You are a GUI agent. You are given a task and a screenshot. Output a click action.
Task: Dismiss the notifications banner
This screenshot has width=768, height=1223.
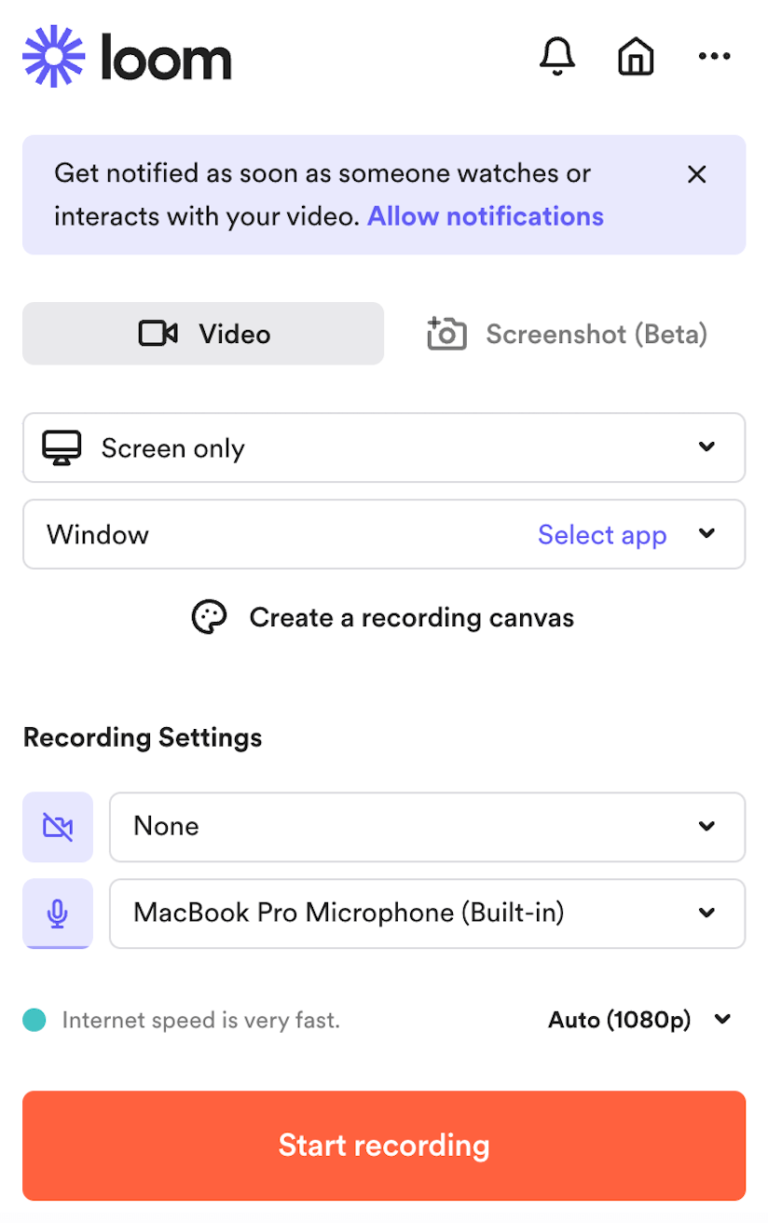[x=697, y=174]
